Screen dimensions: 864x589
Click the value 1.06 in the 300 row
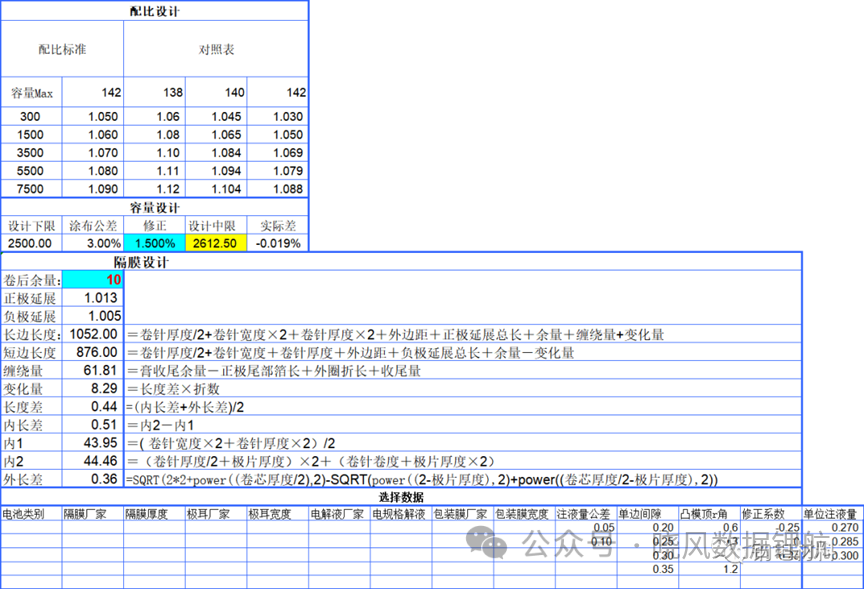[x=155, y=116]
